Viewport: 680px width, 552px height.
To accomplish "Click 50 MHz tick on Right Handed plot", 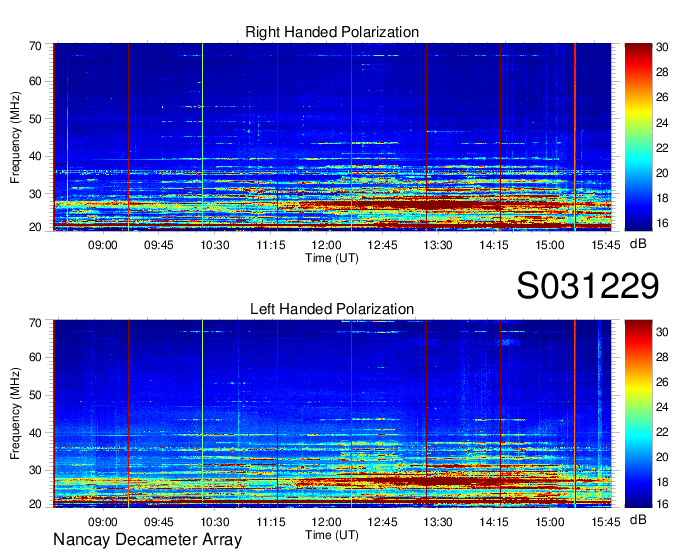I will click(35, 119).
